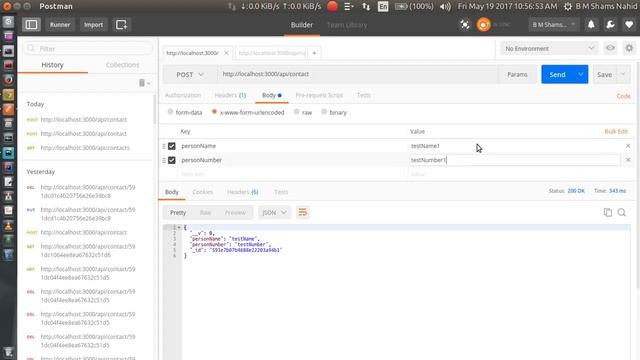Open the interceptor satellite icon

465,25
